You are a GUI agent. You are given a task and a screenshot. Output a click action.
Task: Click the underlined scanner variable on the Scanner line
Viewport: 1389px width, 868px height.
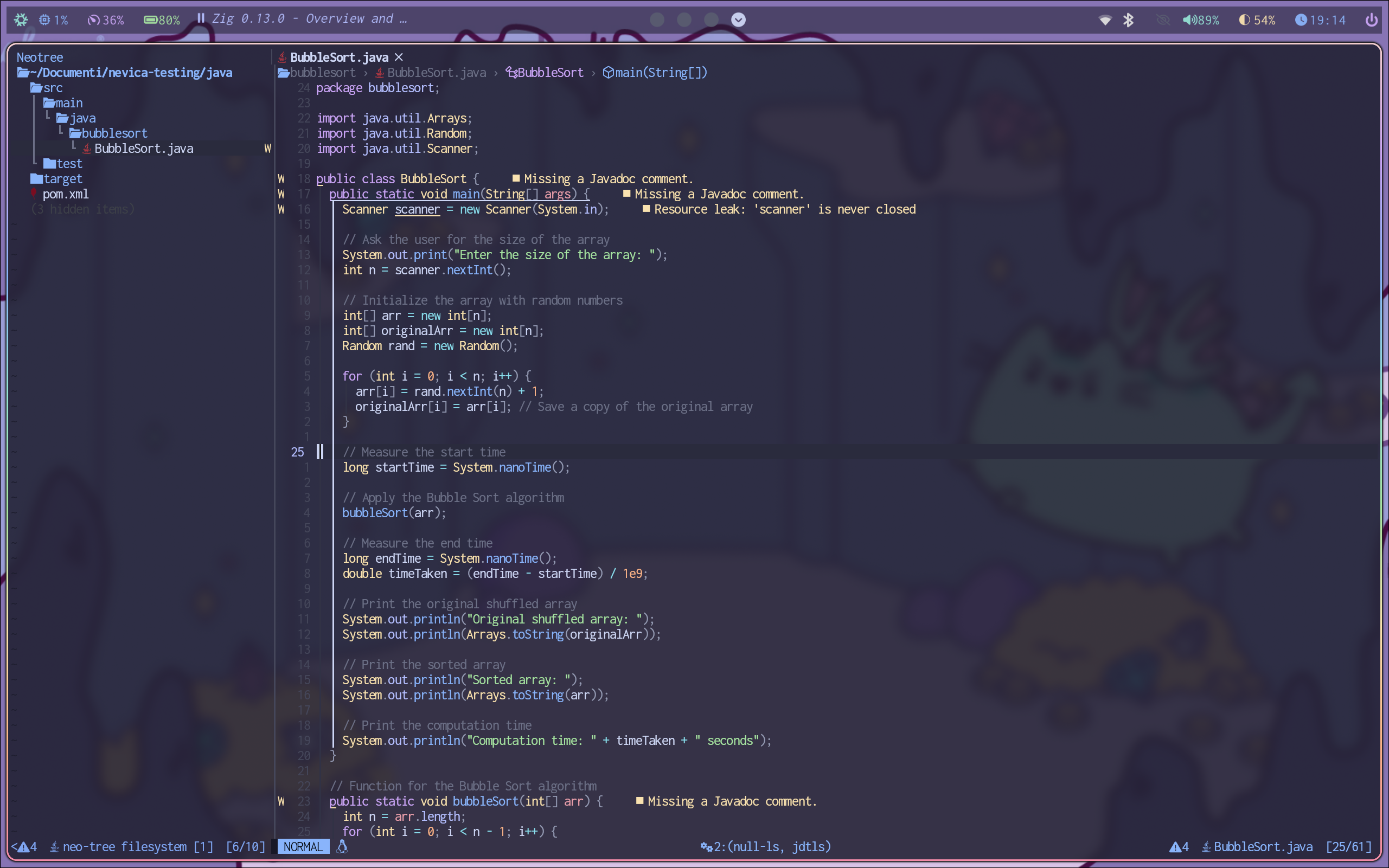[418, 209]
